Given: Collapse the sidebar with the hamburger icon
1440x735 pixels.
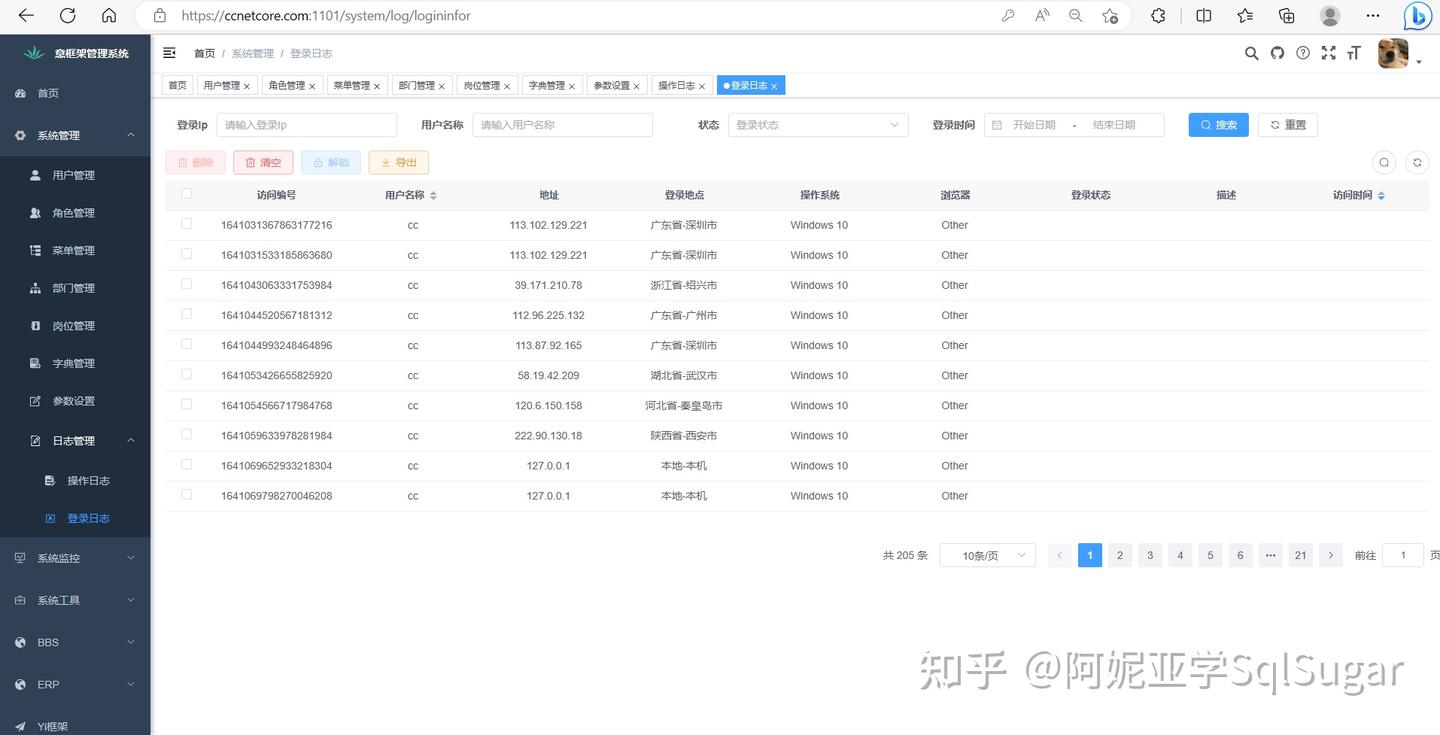Looking at the screenshot, I should [x=169, y=53].
